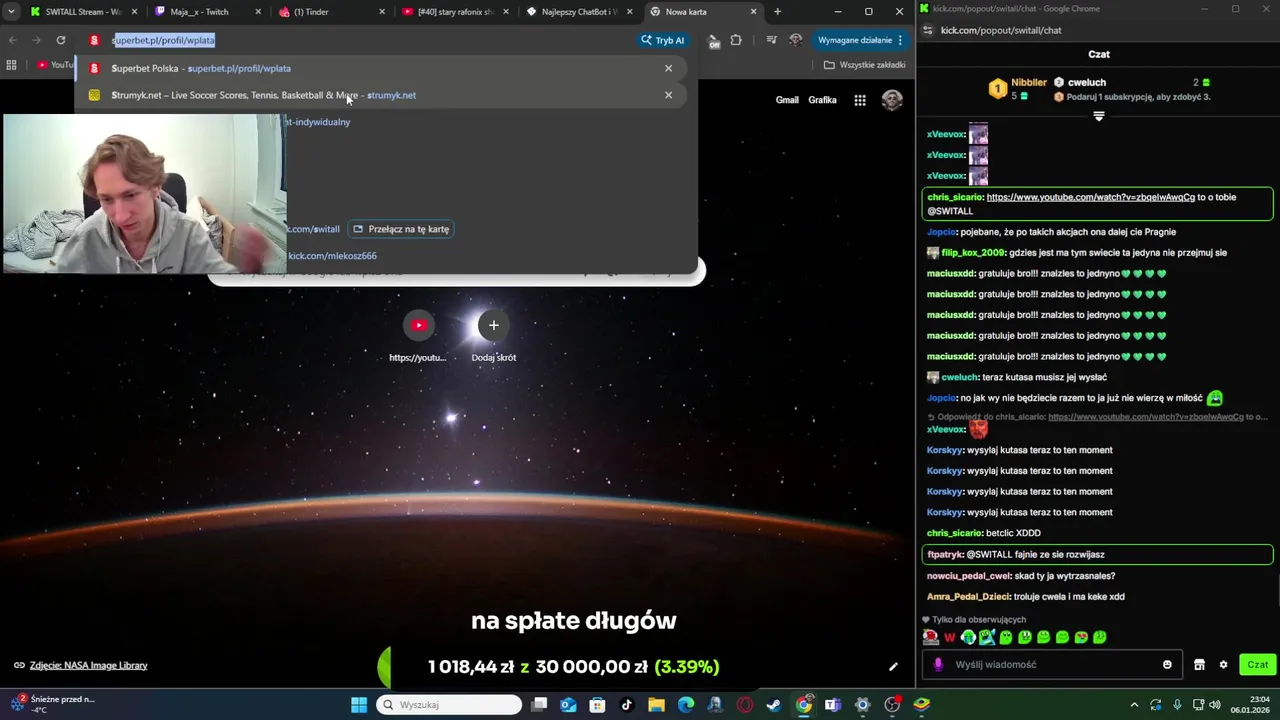Click cweluch leaderboard entry
This screenshot has height=720, width=1280.
[1086, 82]
